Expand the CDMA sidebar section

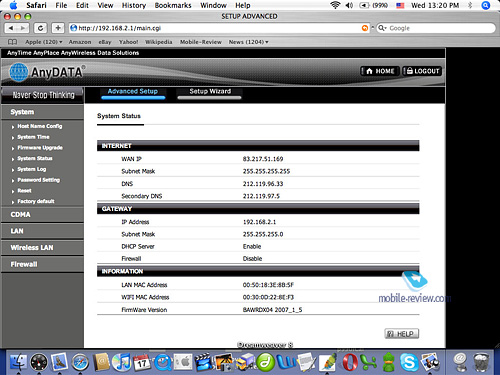[x=42, y=215]
